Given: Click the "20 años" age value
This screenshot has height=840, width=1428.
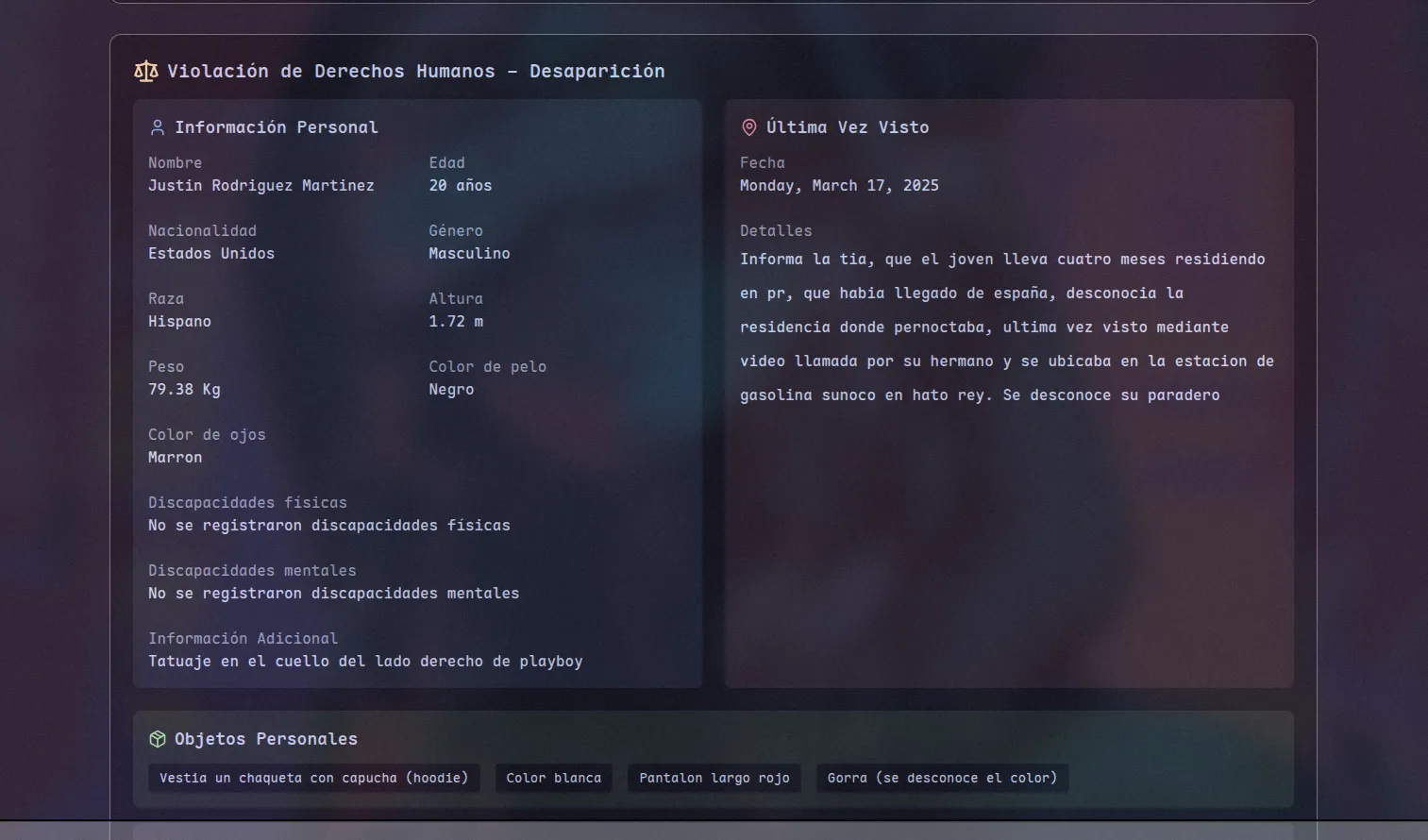Looking at the screenshot, I should click(x=460, y=186).
